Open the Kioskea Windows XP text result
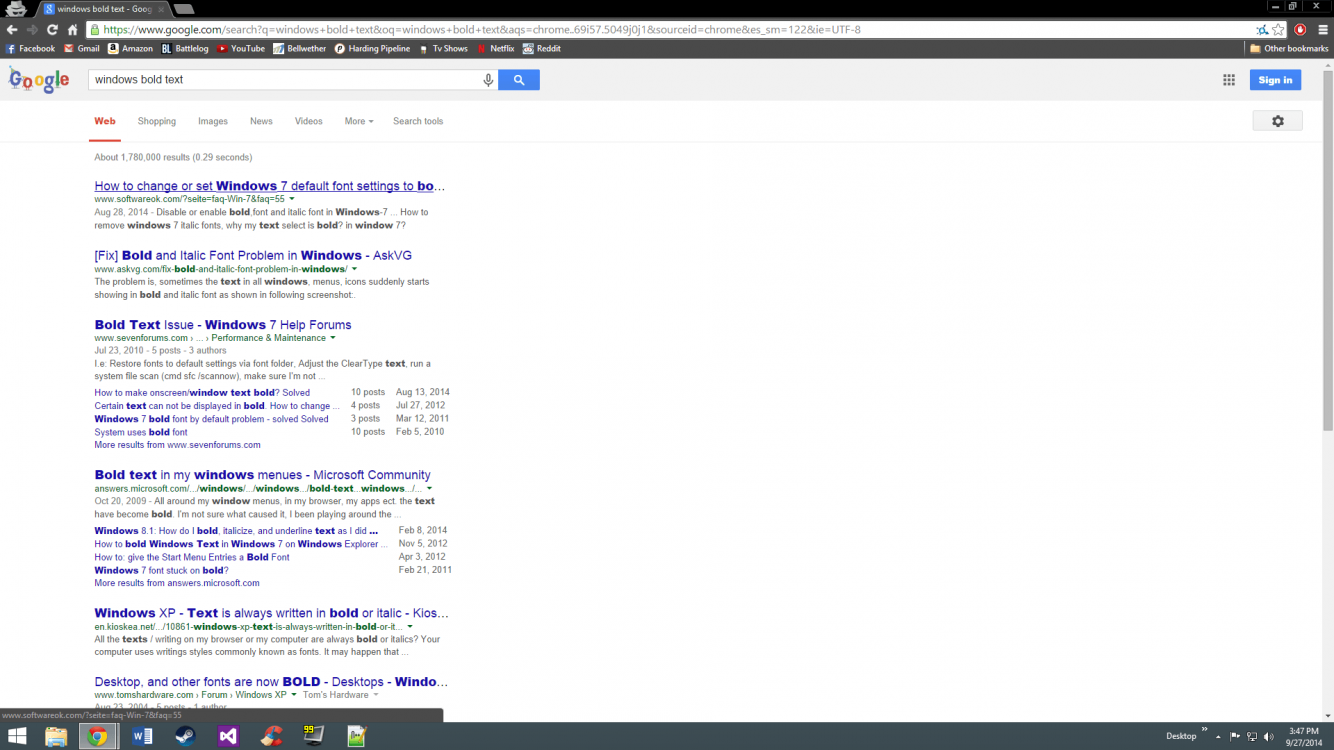The height and width of the screenshot is (750, 1334). pos(272,613)
